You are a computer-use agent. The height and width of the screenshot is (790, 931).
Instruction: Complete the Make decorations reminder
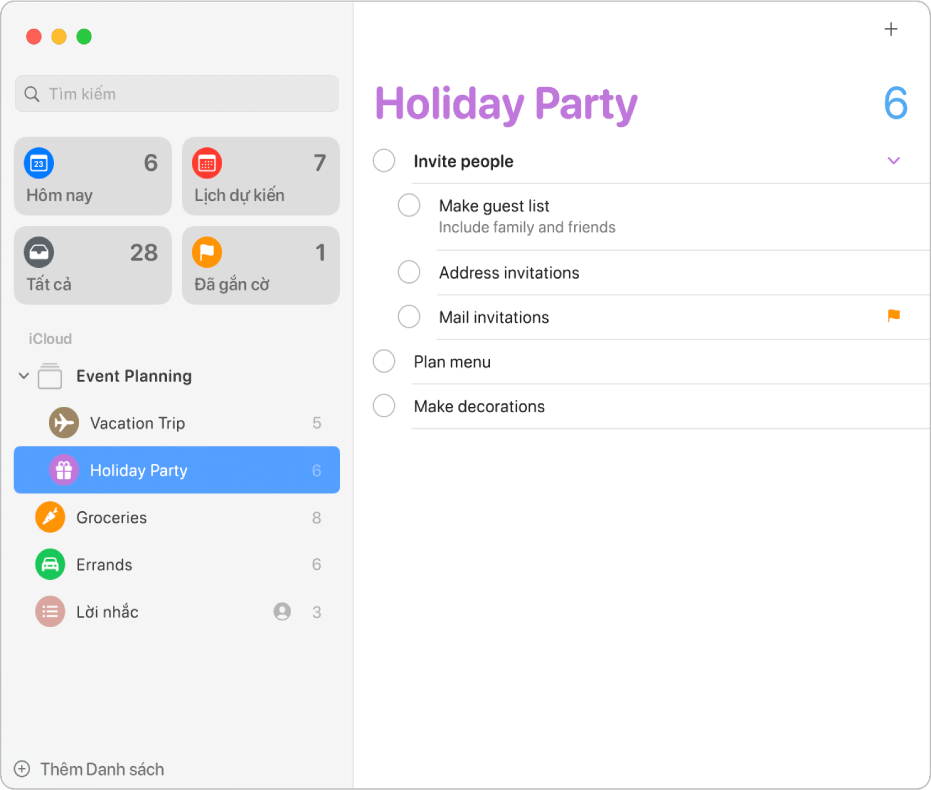pos(384,406)
